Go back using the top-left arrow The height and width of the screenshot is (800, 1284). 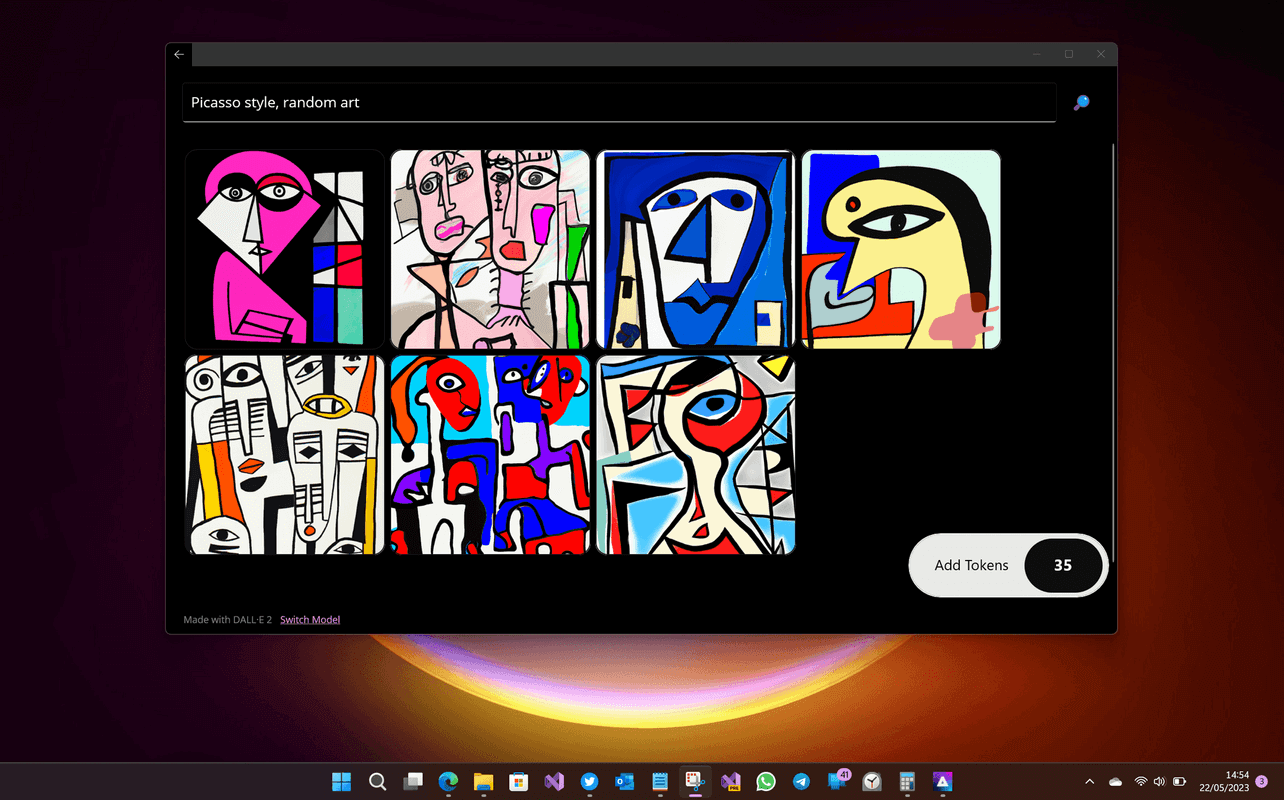pyautogui.click(x=179, y=54)
